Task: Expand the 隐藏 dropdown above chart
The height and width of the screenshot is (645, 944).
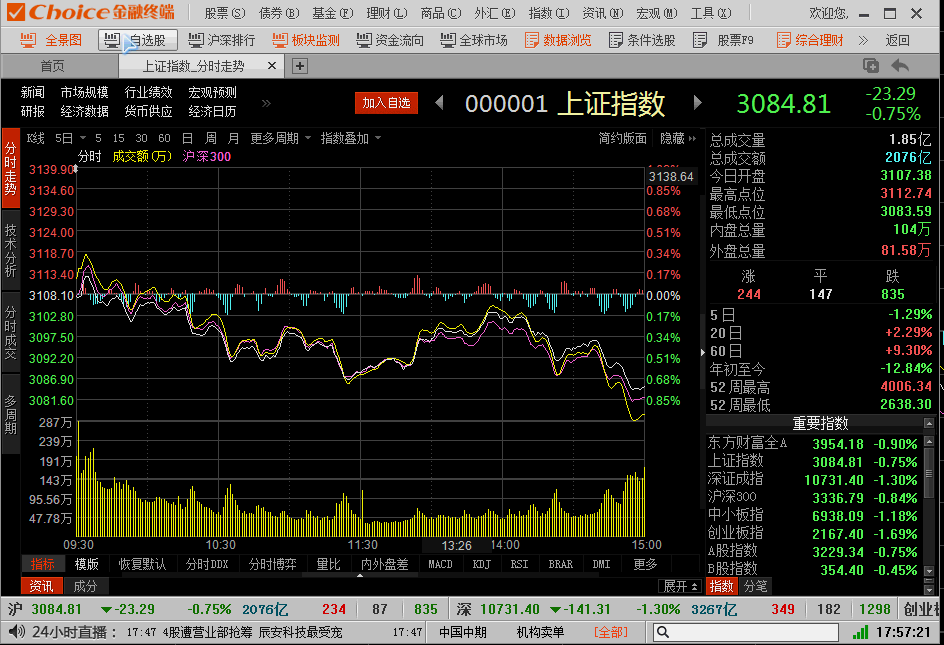Action: (x=677, y=138)
